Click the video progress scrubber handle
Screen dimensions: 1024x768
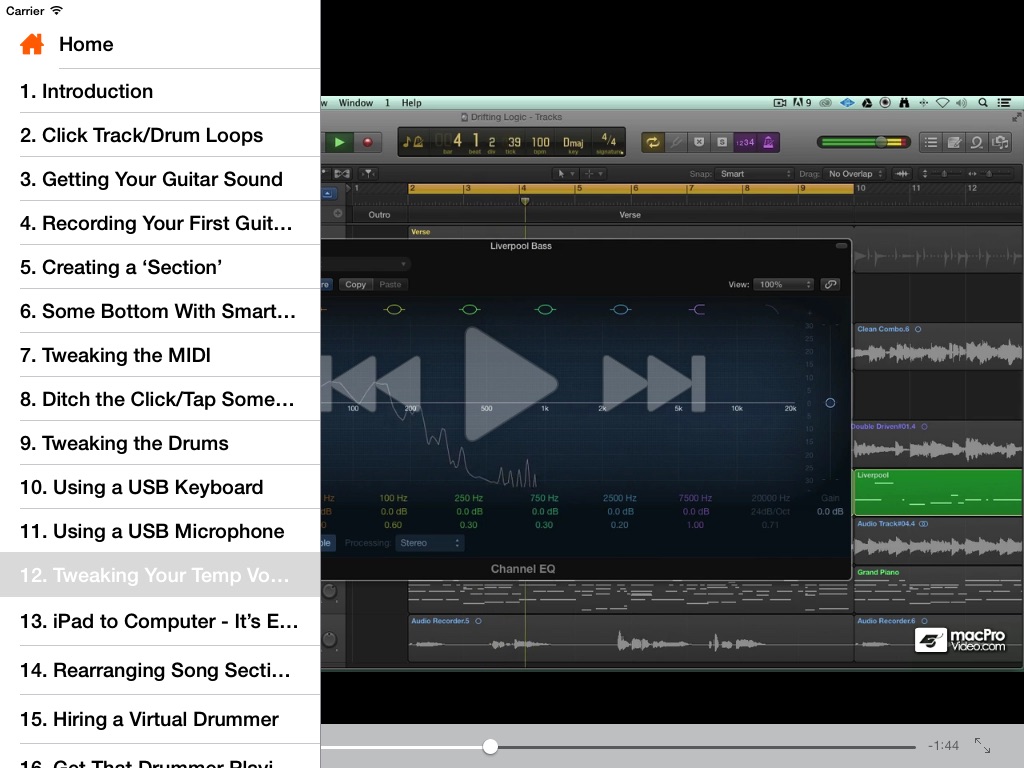(x=490, y=746)
